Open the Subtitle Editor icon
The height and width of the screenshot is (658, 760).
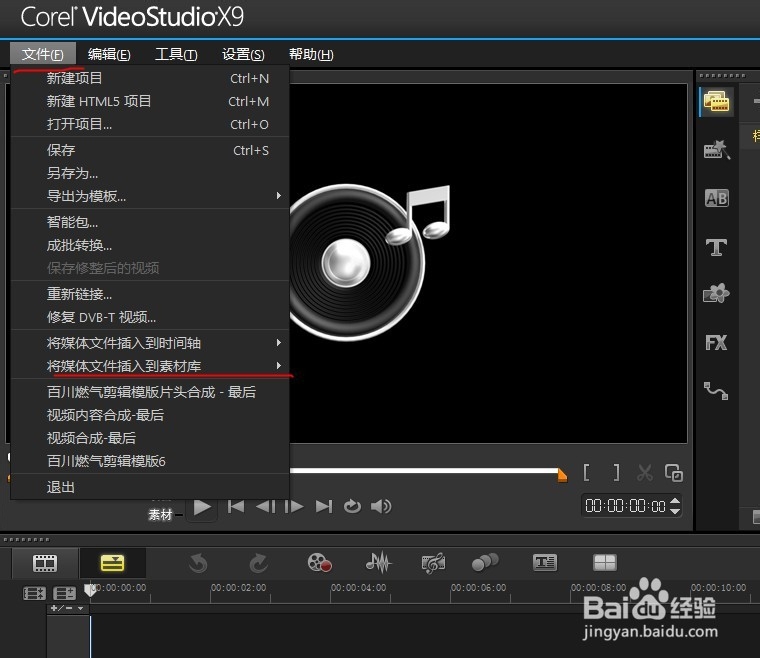tap(545, 563)
